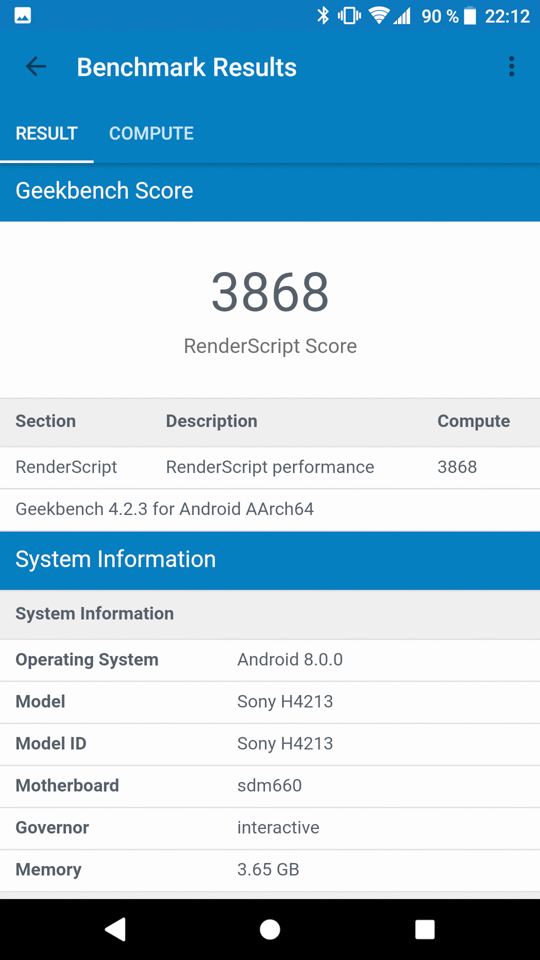Tap the Android 8.0.0 value
The height and width of the screenshot is (960, 540).
click(x=290, y=659)
